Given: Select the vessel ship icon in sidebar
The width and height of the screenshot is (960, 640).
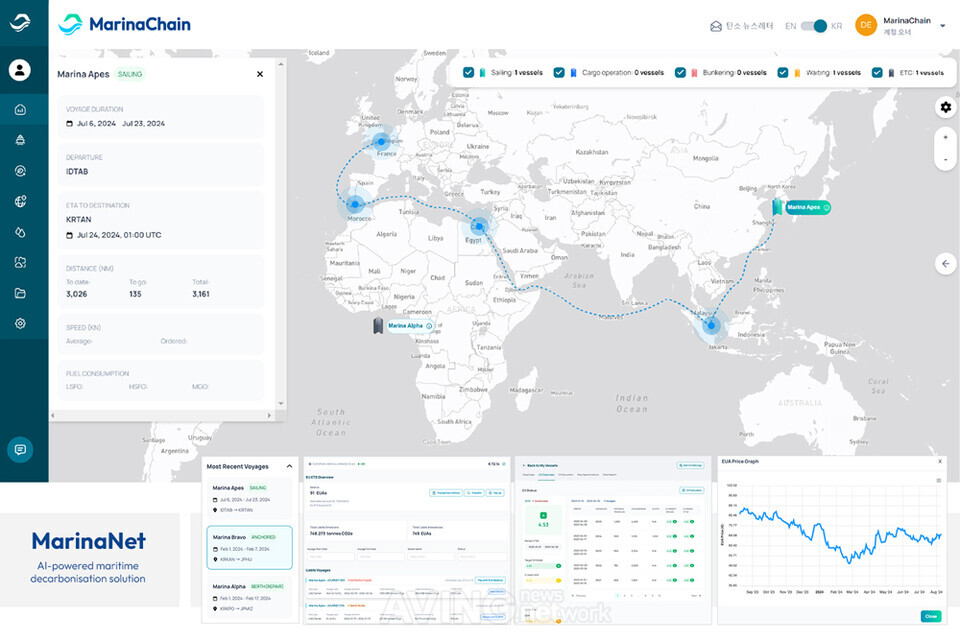Looking at the screenshot, I should click(20, 140).
